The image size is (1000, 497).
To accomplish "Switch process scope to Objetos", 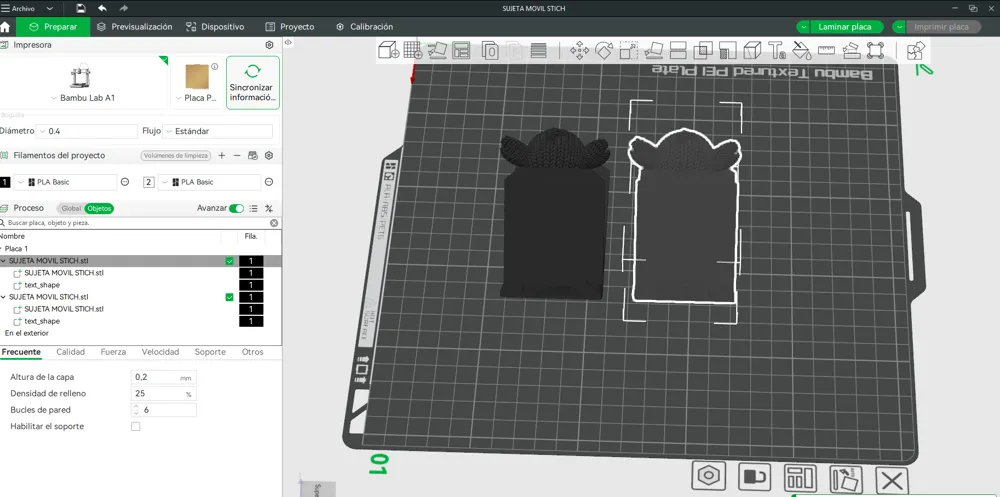I will (x=99, y=209).
